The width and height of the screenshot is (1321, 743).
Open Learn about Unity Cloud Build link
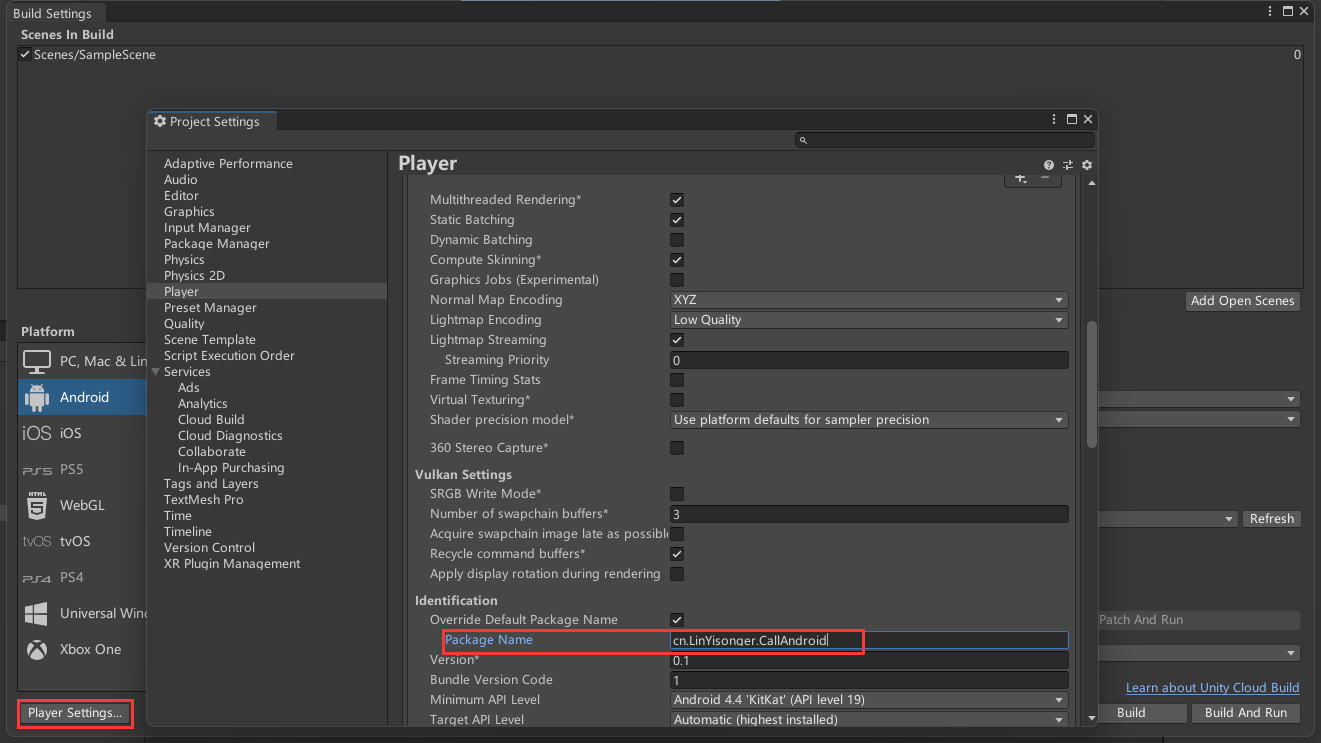[1213, 687]
